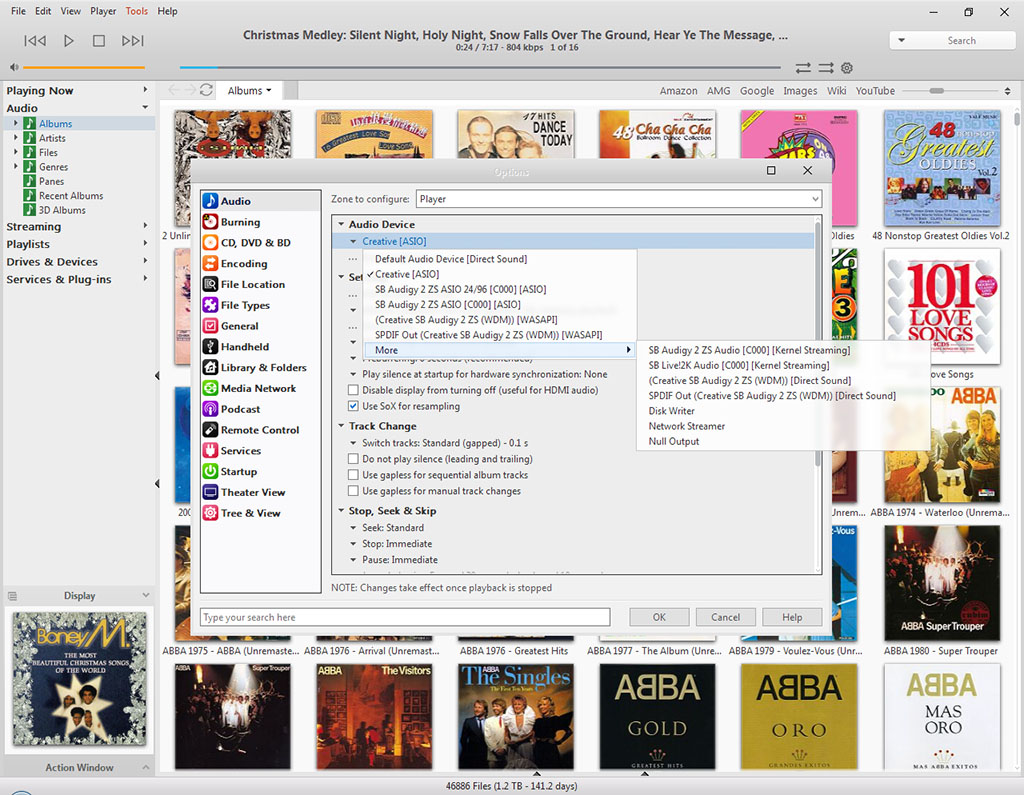
Task: Confirm options with the OK button
Action: (x=659, y=617)
